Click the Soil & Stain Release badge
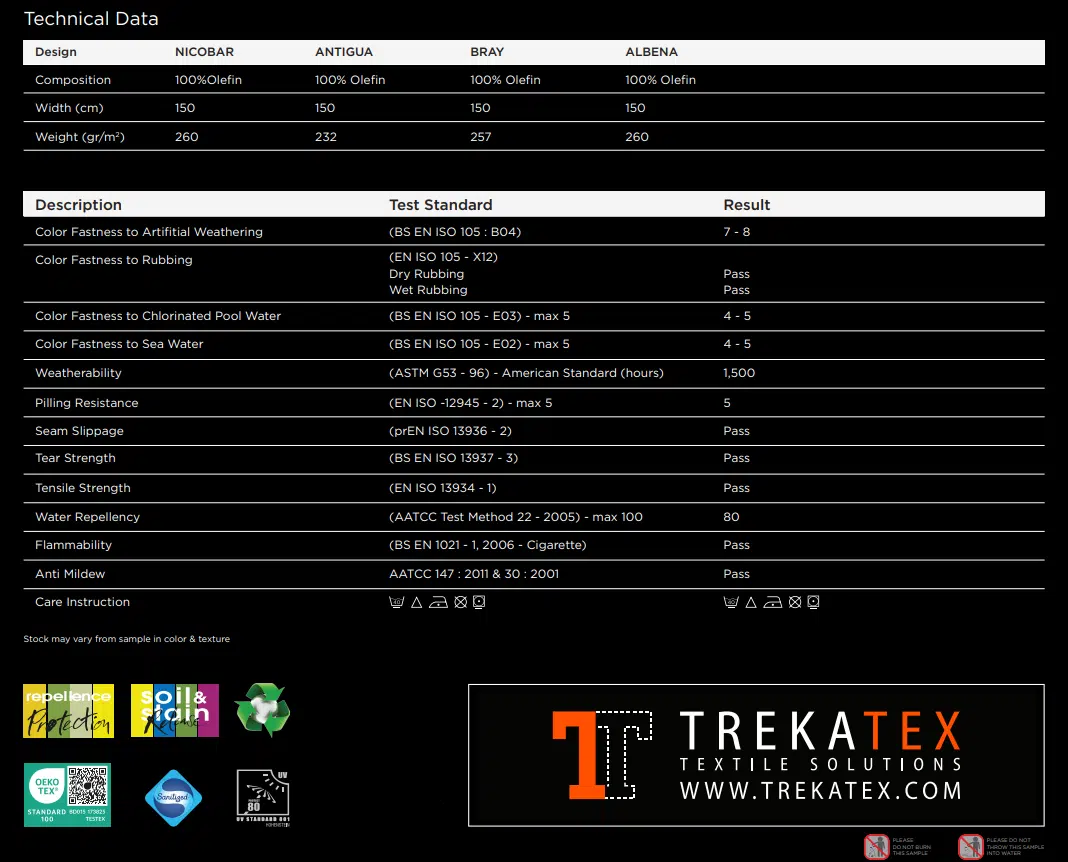This screenshot has width=1068, height=862. (x=174, y=711)
